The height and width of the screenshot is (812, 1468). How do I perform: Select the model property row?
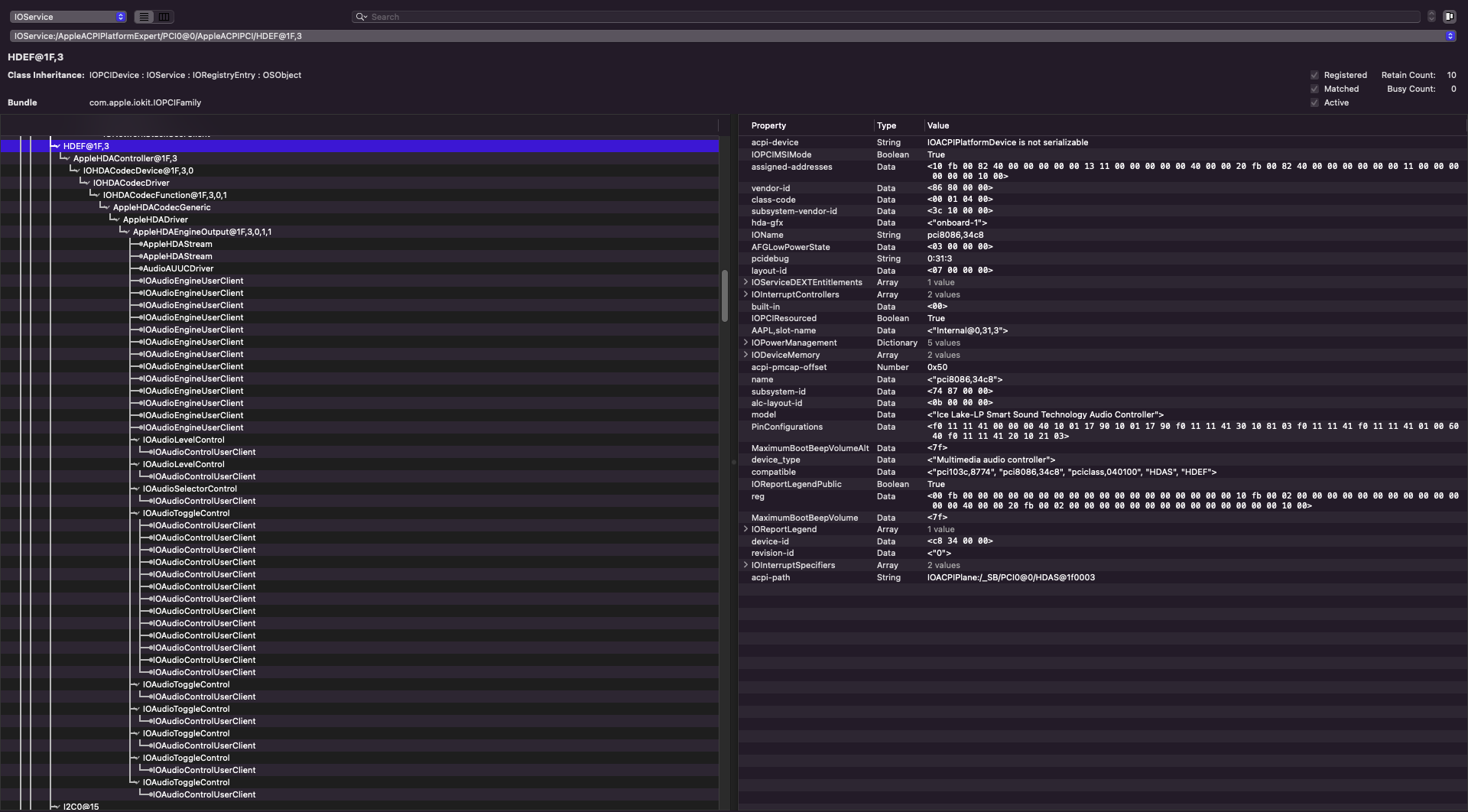1102,414
